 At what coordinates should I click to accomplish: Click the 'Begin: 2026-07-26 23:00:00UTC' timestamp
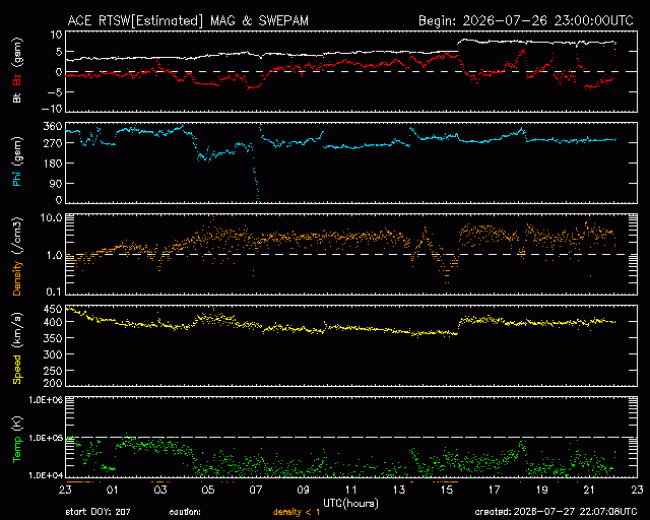[526, 21]
